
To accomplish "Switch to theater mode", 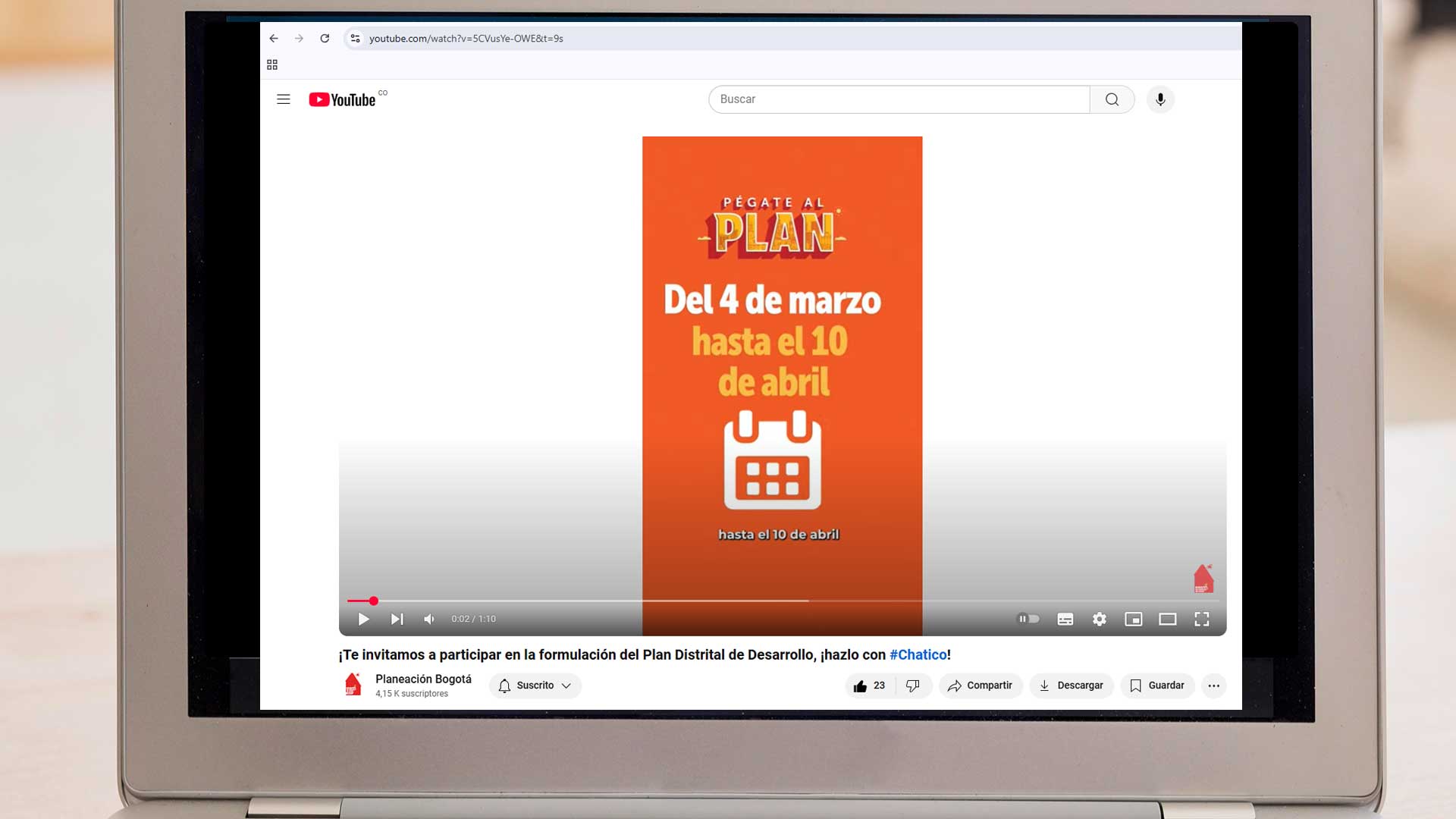I will pyautogui.click(x=1168, y=620).
